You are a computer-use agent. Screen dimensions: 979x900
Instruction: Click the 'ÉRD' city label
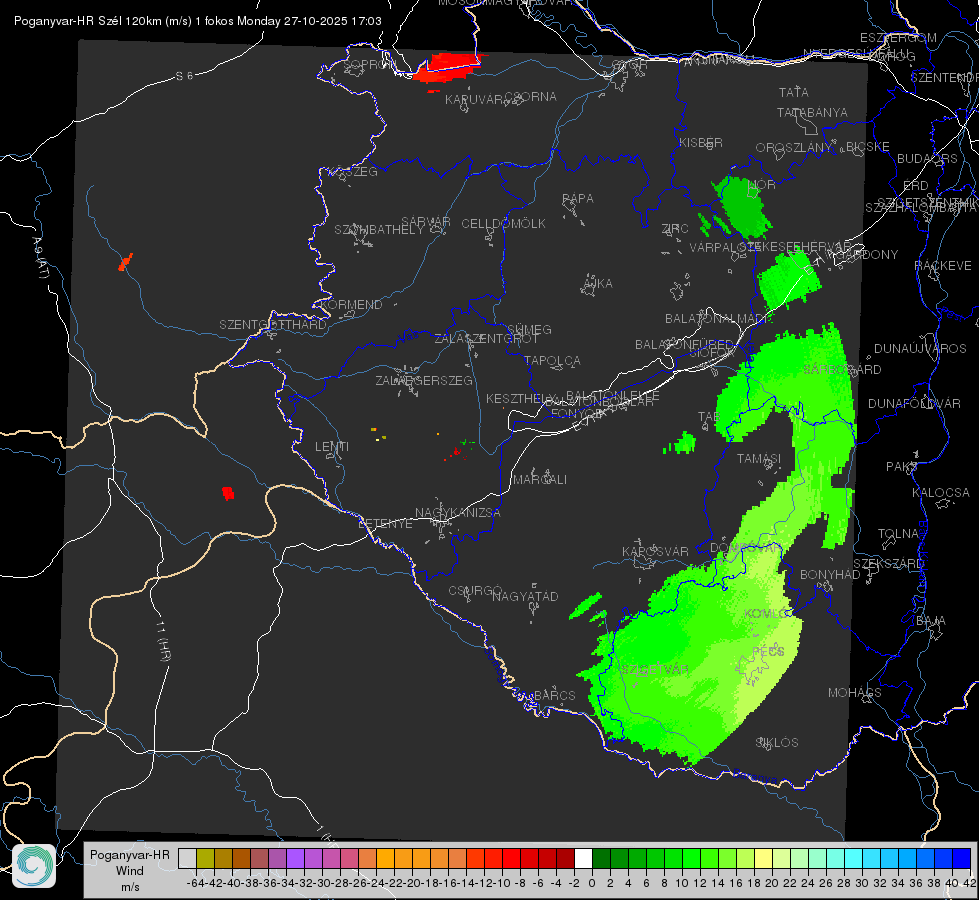pos(916,185)
